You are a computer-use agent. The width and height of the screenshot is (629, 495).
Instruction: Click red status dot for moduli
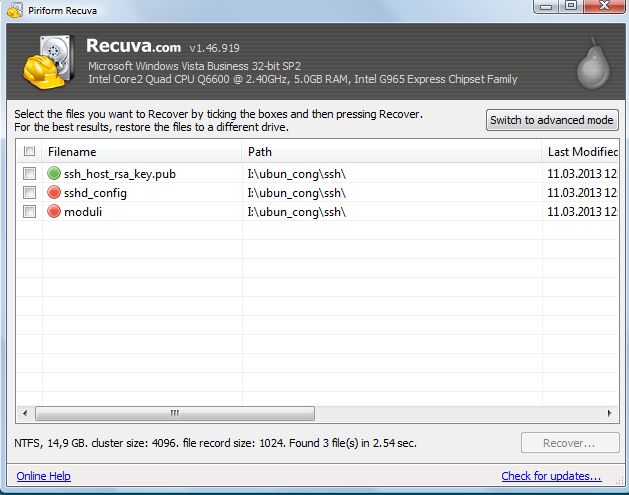(54, 211)
